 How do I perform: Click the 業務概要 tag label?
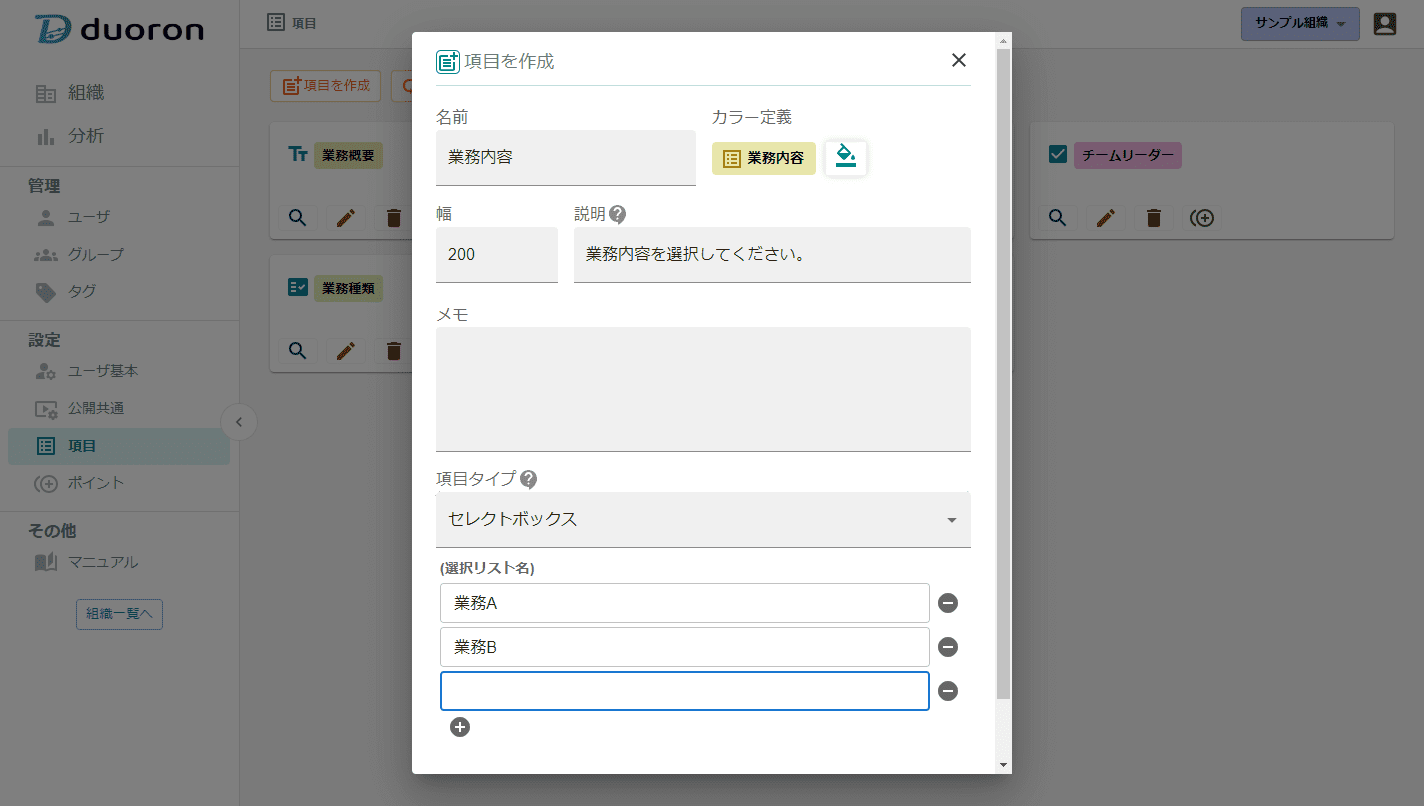[348, 155]
